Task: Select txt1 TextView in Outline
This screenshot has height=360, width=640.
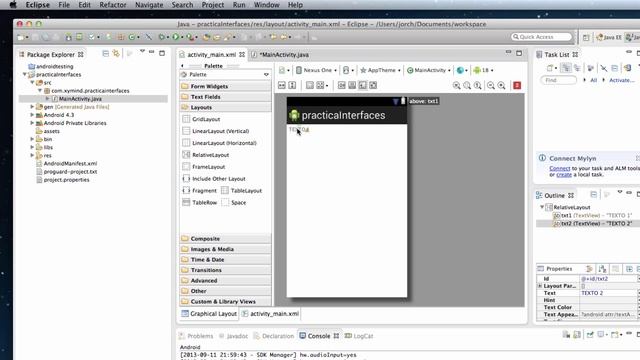Action: point(593,215)
